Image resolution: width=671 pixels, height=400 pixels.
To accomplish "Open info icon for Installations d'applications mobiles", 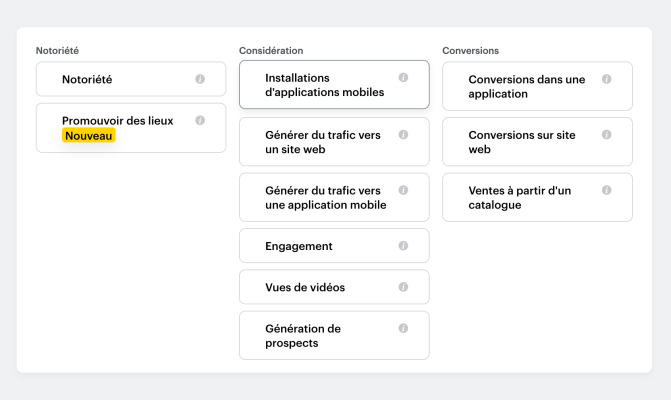I will [403, 78].
